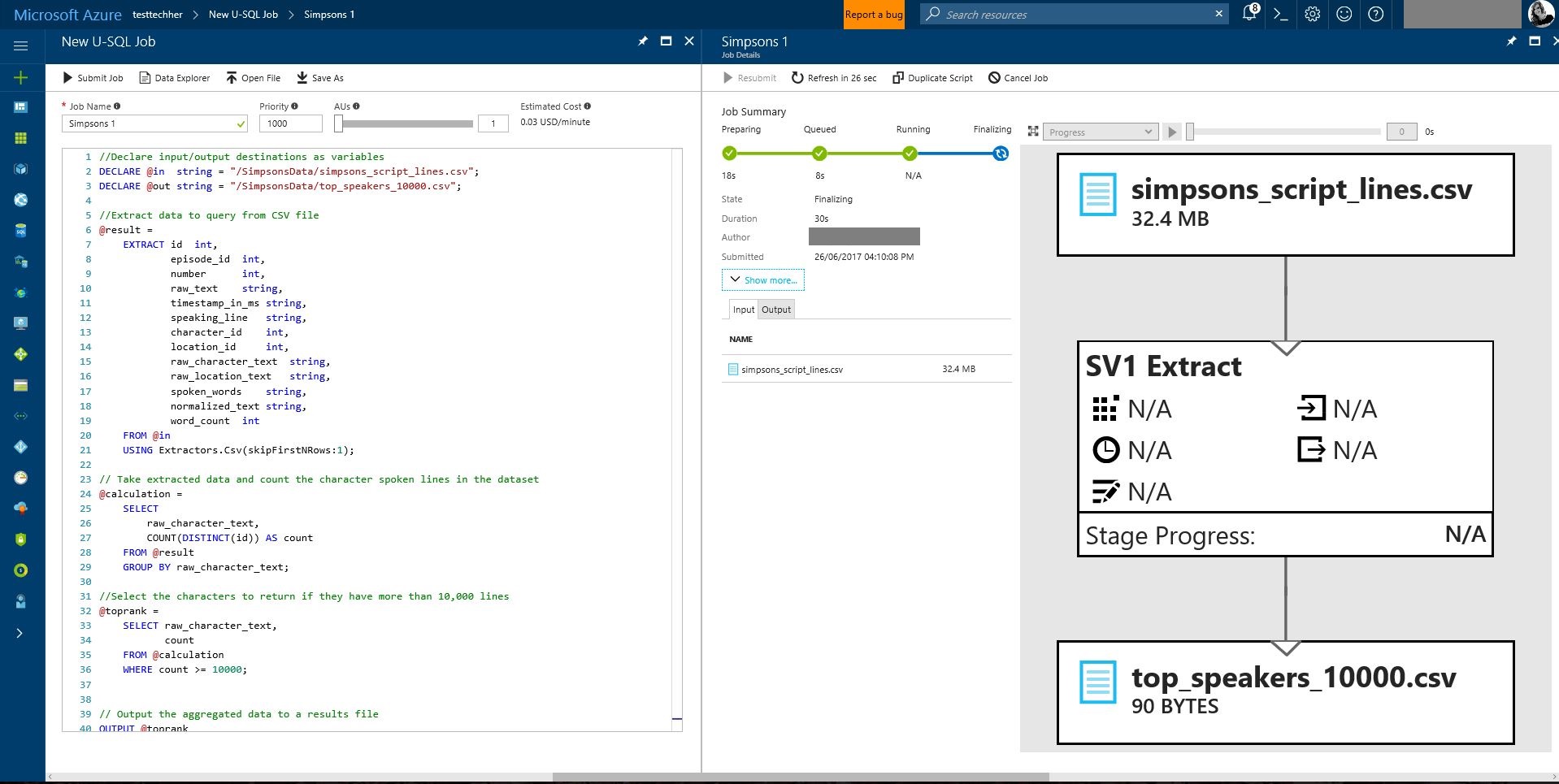Open the All resources grid icon

[21, 138]
